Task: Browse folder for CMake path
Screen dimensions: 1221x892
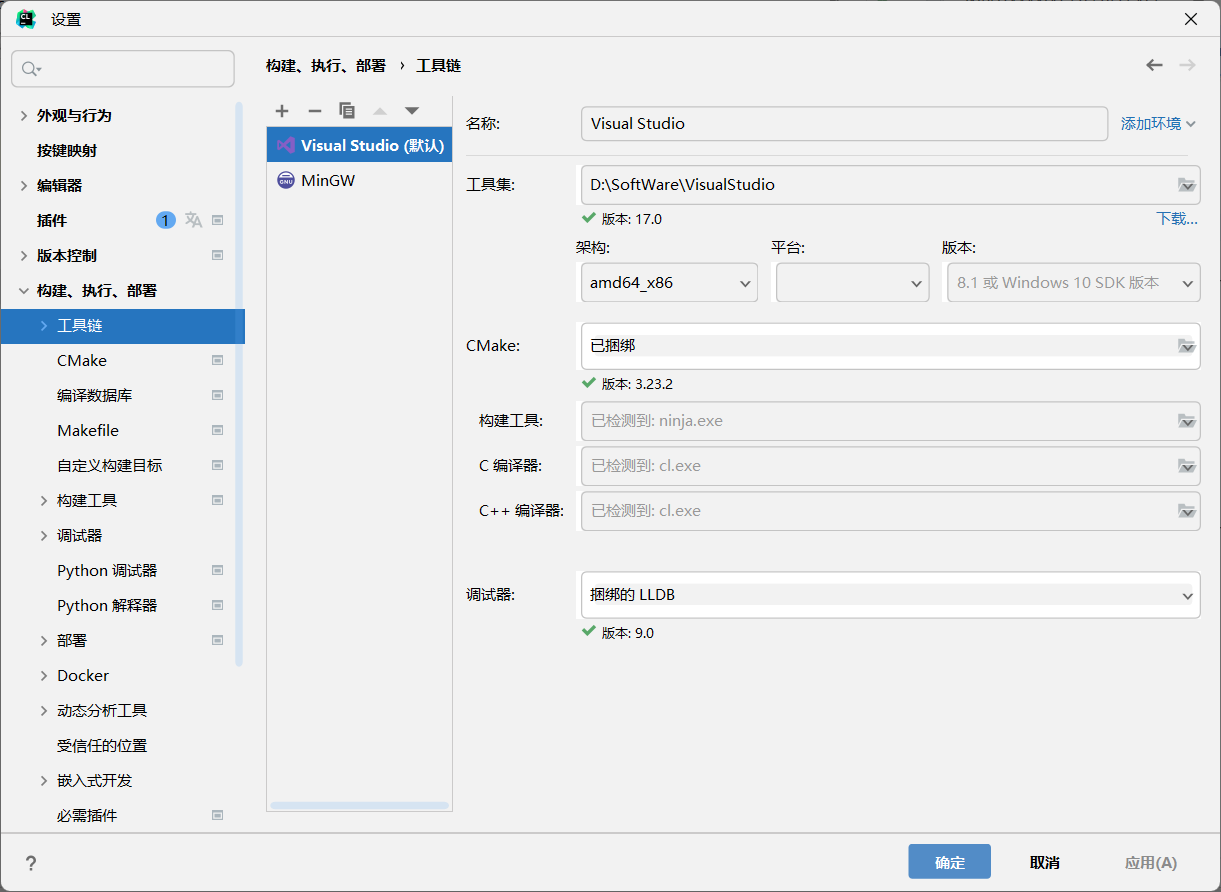Action: [1186, 346]
